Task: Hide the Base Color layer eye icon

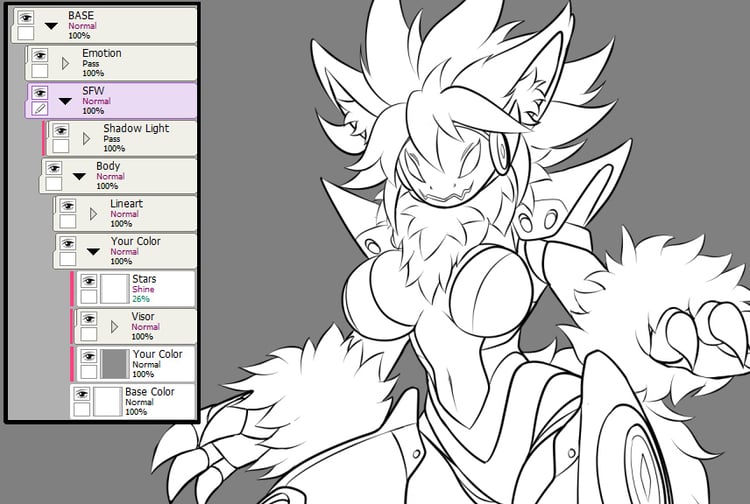Action: coord(82,394)
